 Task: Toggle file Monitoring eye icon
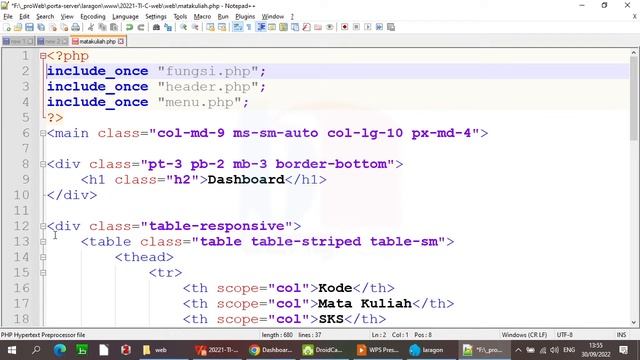330,27
